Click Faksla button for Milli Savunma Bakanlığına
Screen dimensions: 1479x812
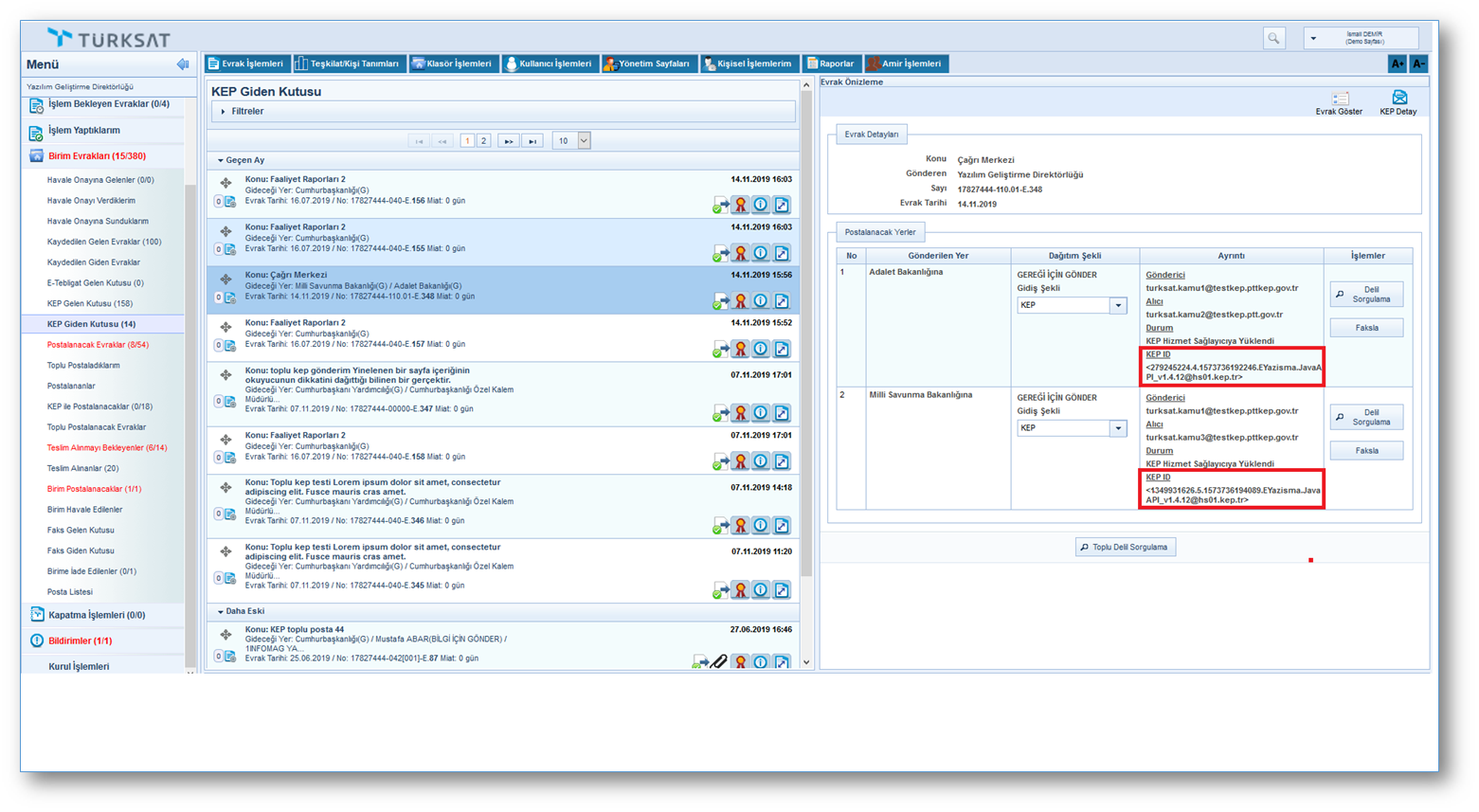click(1366, 451)
